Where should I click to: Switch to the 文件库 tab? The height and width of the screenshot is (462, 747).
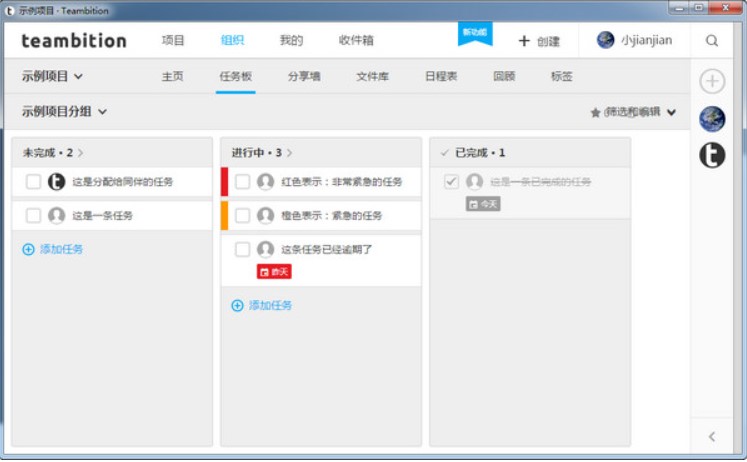click(x=373, y=76)
